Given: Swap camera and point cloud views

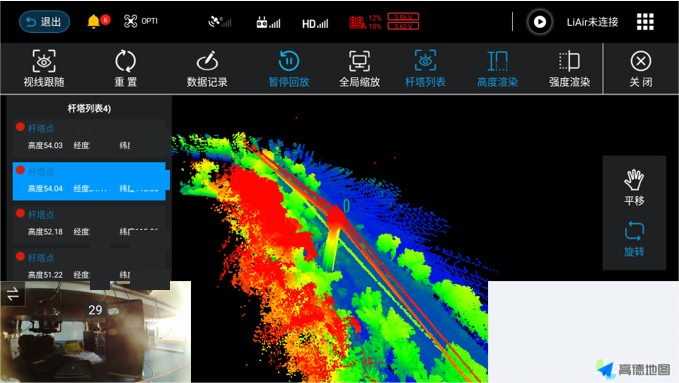Looking at the screenshot, I should 13,294.
